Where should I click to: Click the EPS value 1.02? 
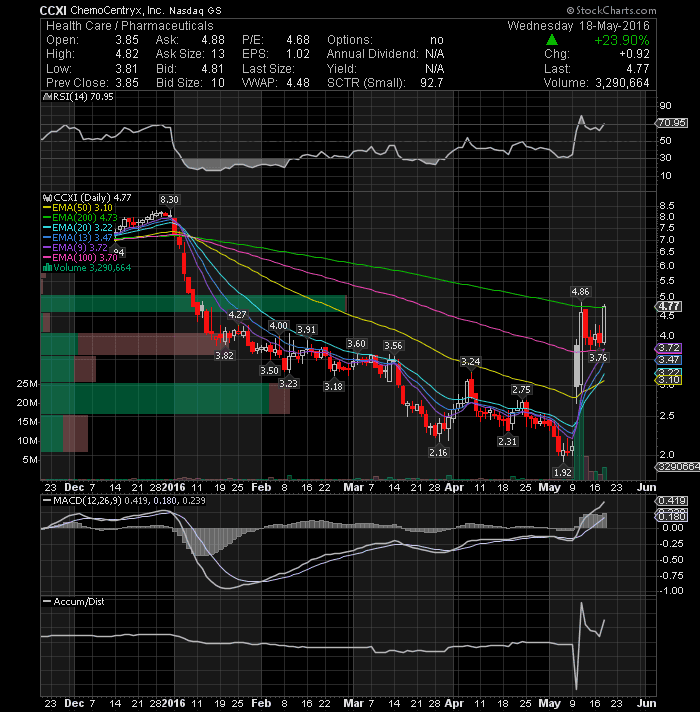pos(298,54)
